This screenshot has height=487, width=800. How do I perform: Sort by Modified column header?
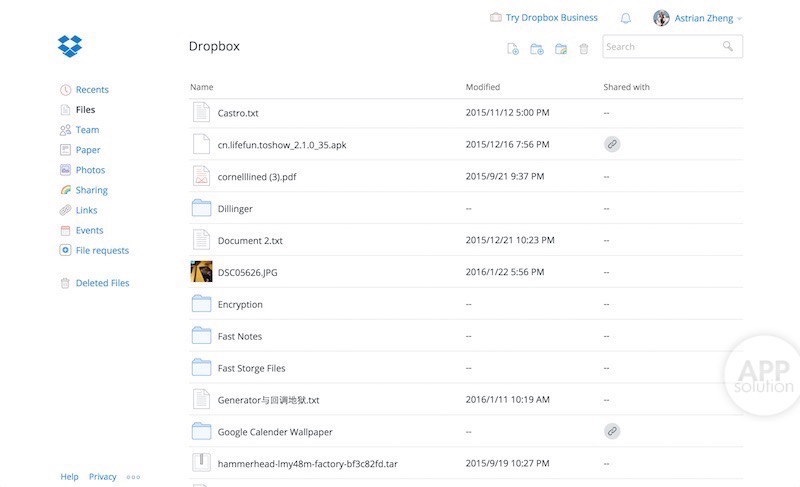483,87
